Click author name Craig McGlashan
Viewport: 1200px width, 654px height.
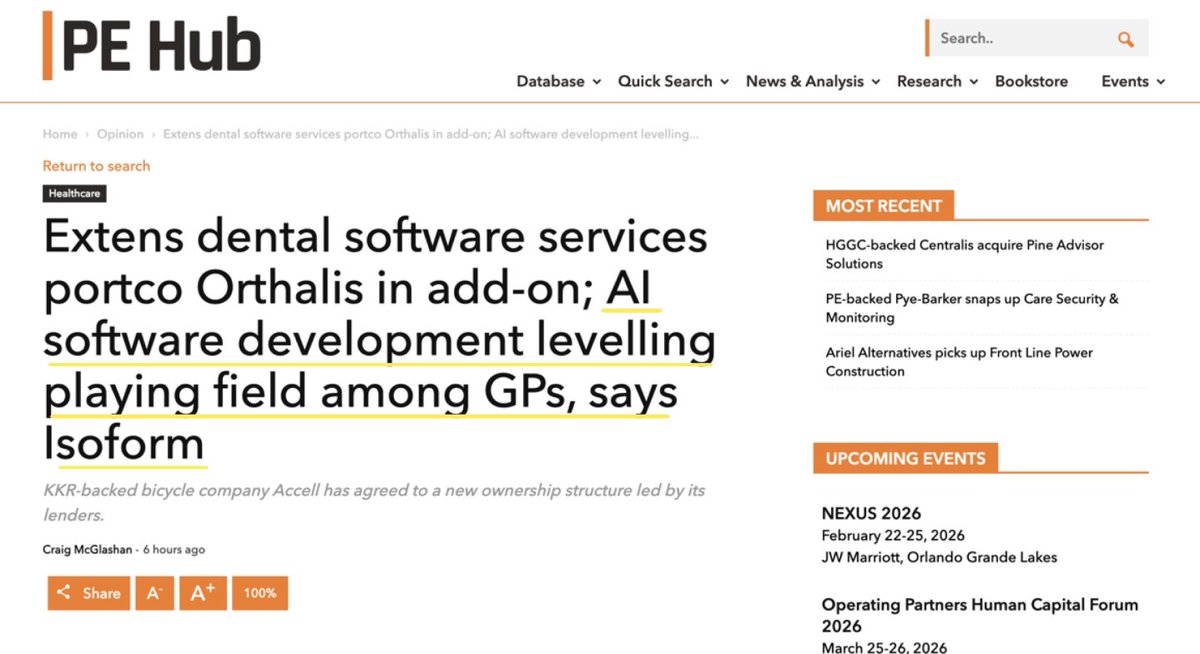click(87, 550)
